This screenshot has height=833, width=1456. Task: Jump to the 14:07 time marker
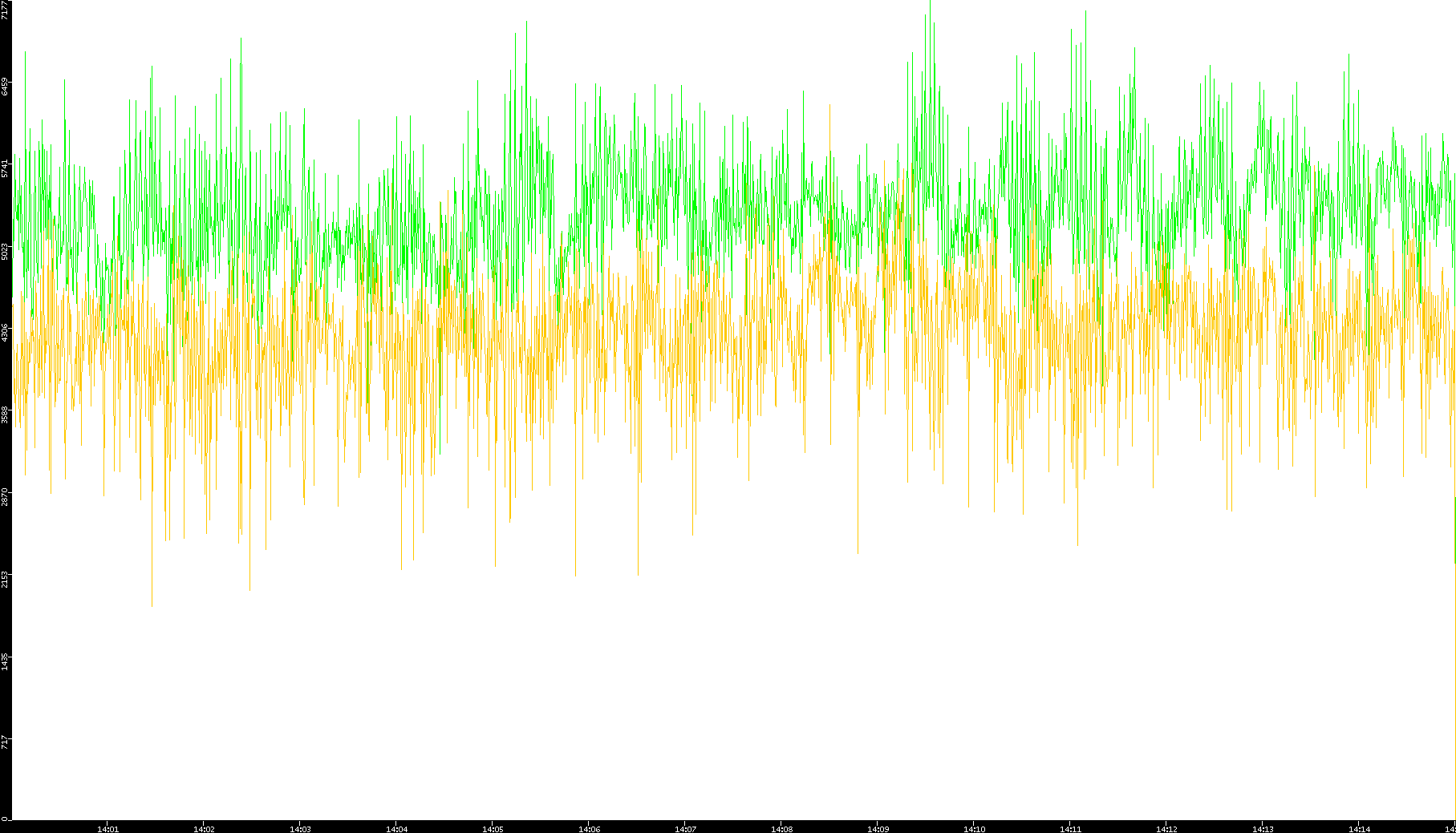[x=685, y=828]
